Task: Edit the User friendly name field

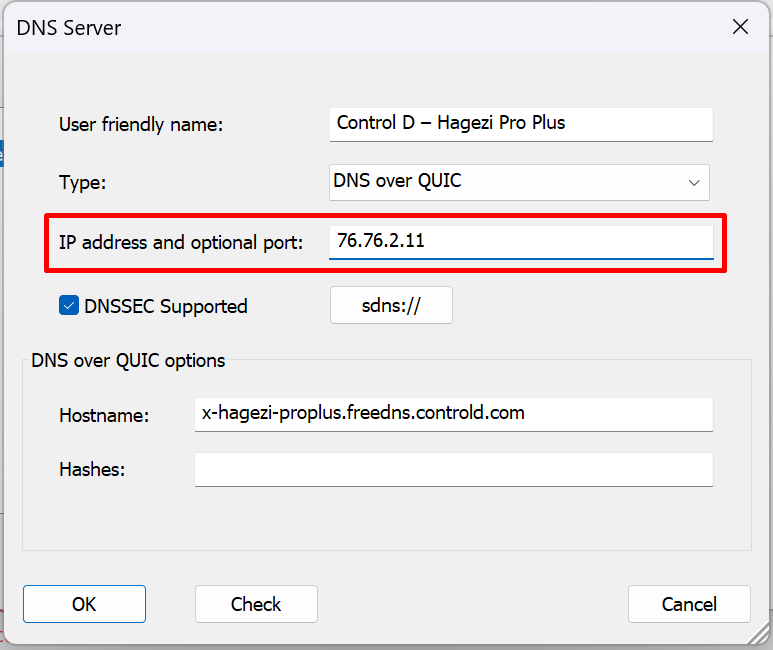Action: point(521,124)
